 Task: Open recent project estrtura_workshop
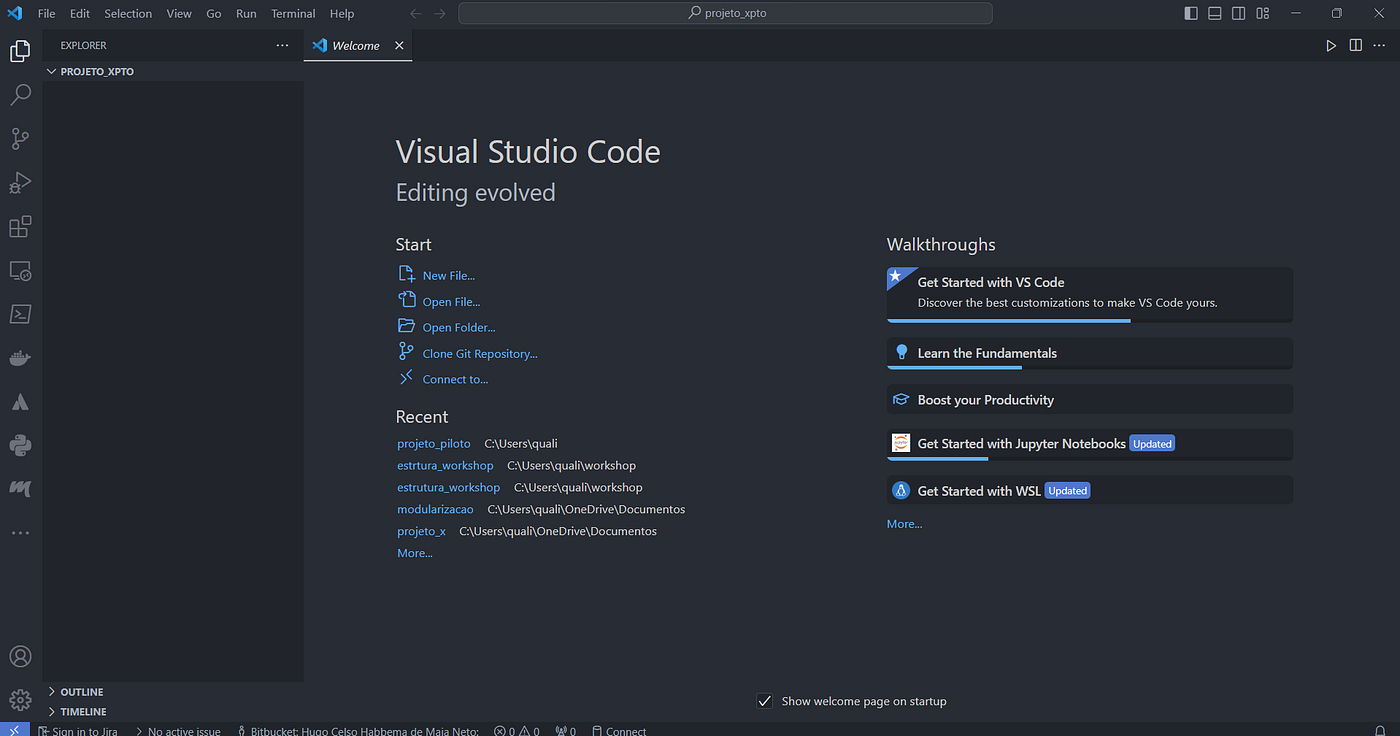445,465
